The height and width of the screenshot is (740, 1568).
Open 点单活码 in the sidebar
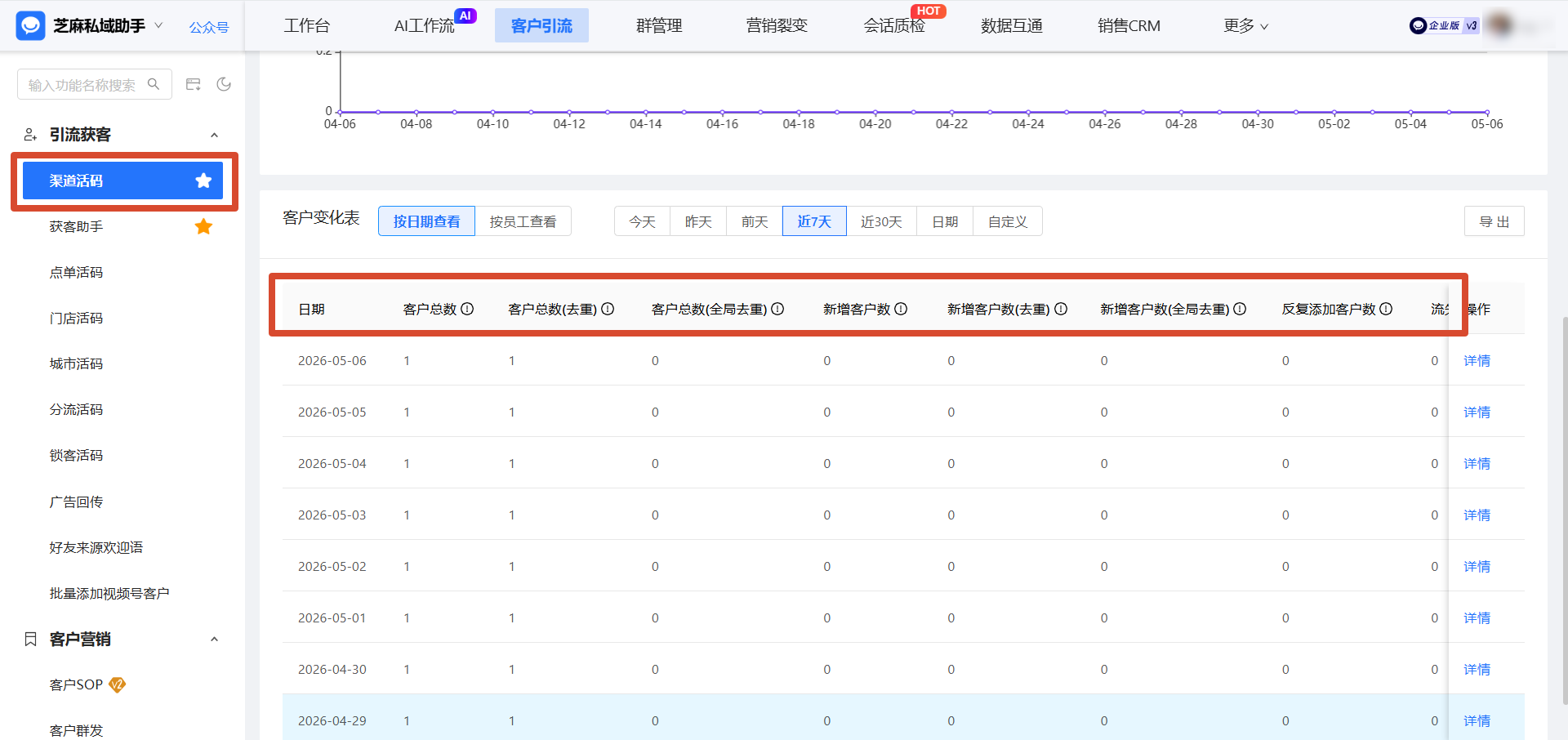click(76, 272)
